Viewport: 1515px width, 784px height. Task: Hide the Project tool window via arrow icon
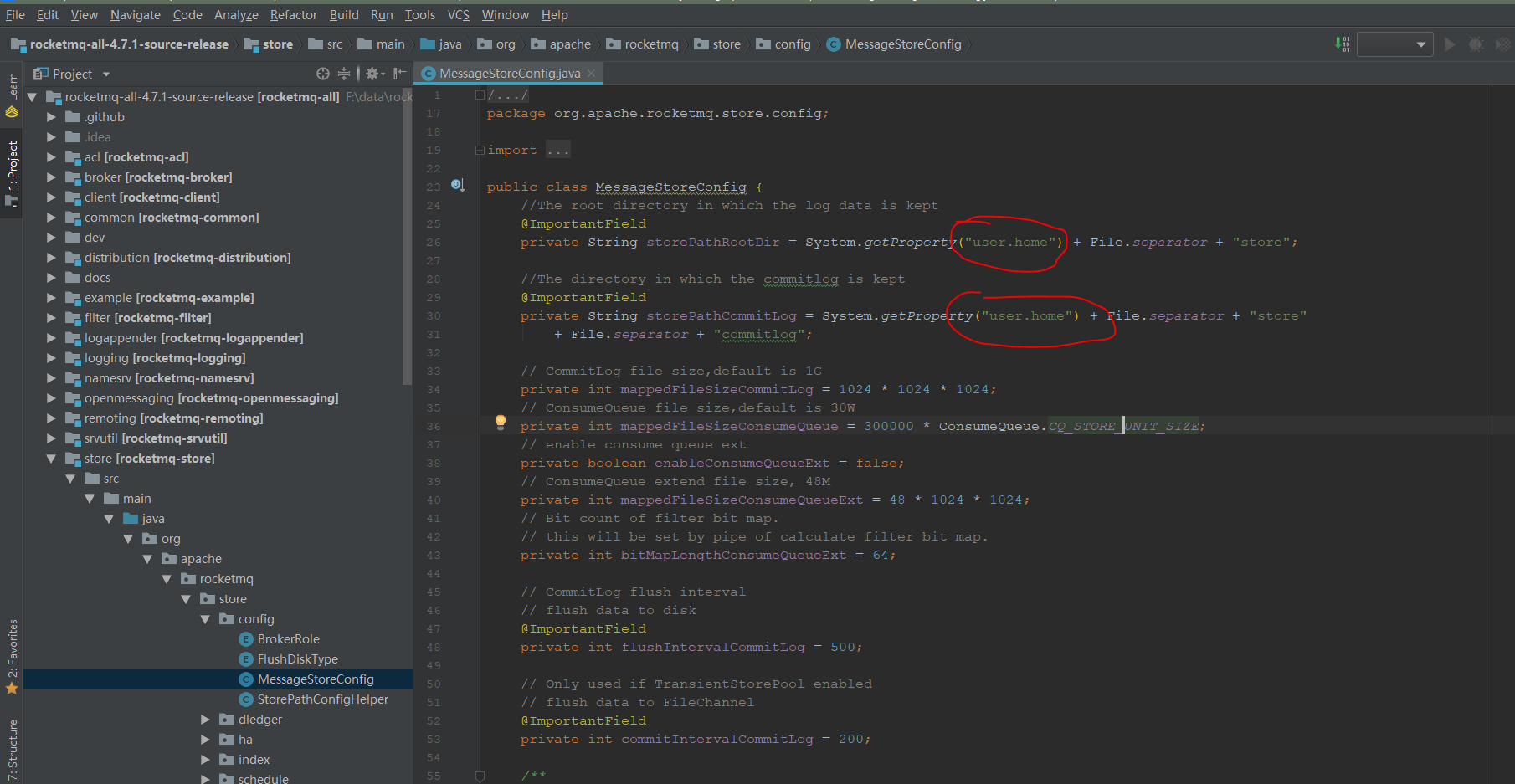click(400, 74)
